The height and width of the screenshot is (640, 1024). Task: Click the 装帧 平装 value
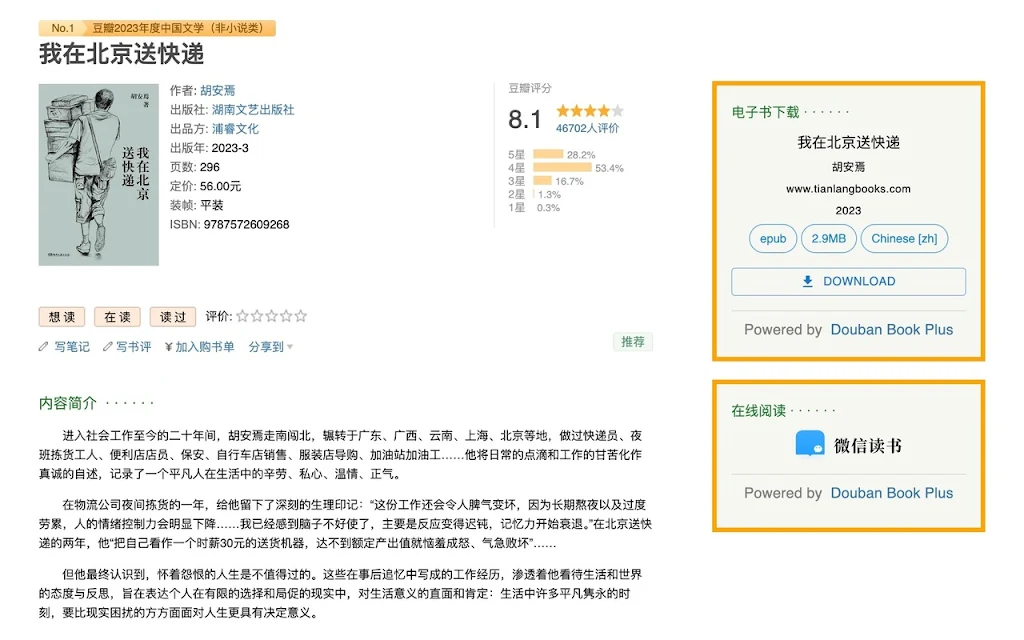212,205
